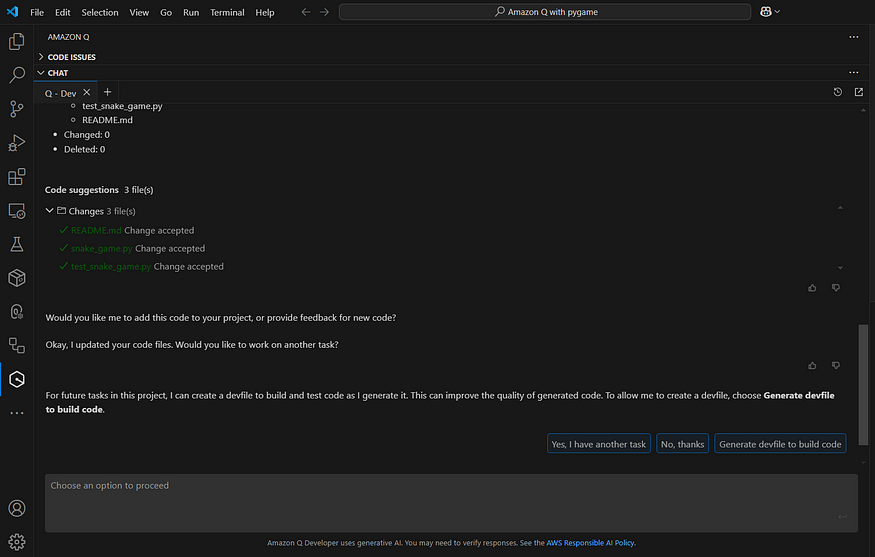The height and width of the screenshot is (557, 875).
Task: Go forward using the navigation arrow
Action: (x=324, y=12)
